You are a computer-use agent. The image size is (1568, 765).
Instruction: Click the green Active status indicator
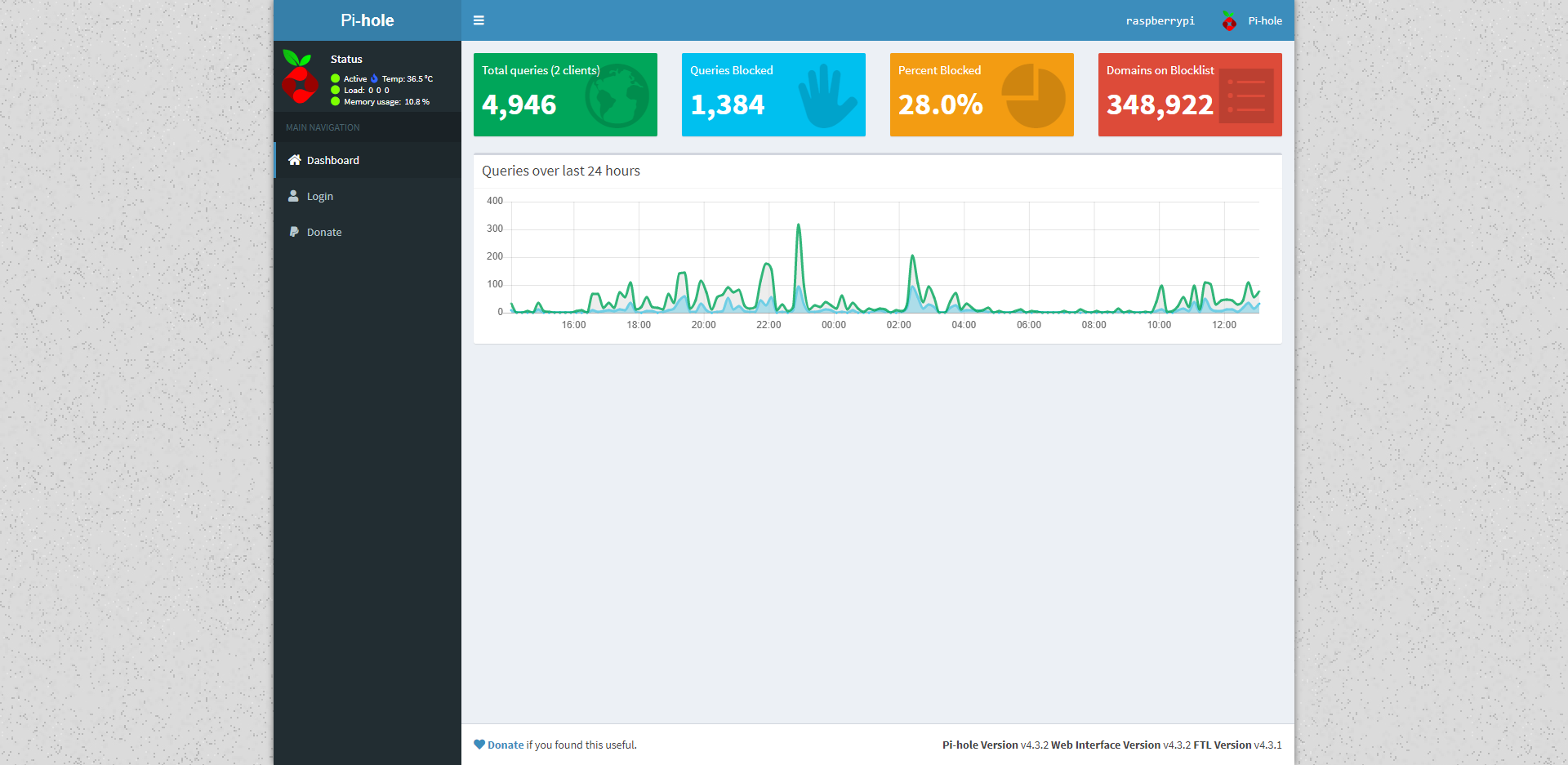tap(335, 79)
